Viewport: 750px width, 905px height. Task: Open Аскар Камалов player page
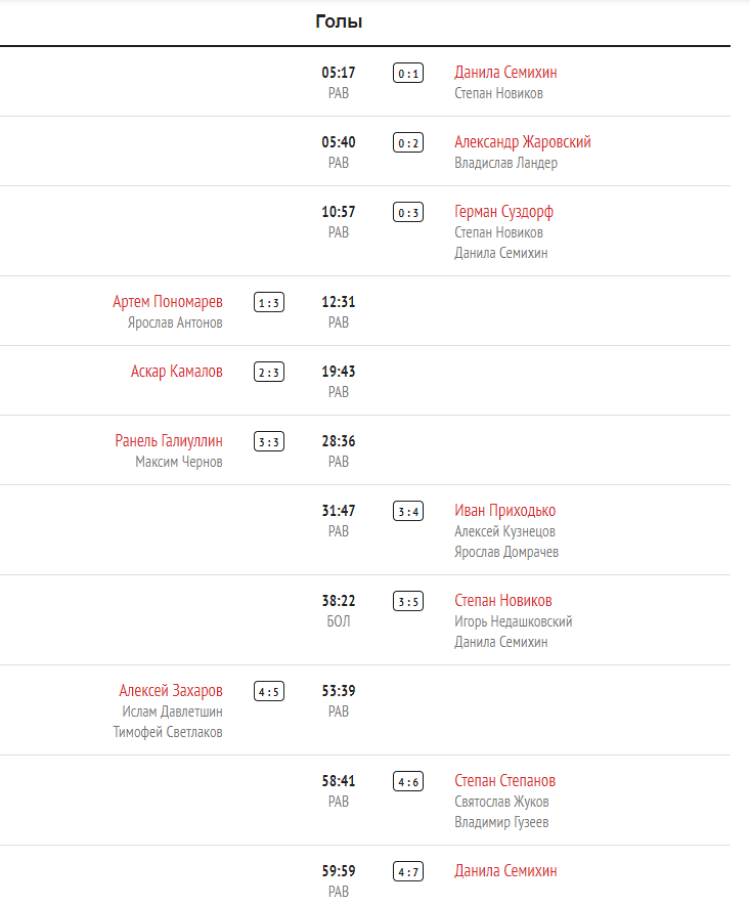click(177, 371)
